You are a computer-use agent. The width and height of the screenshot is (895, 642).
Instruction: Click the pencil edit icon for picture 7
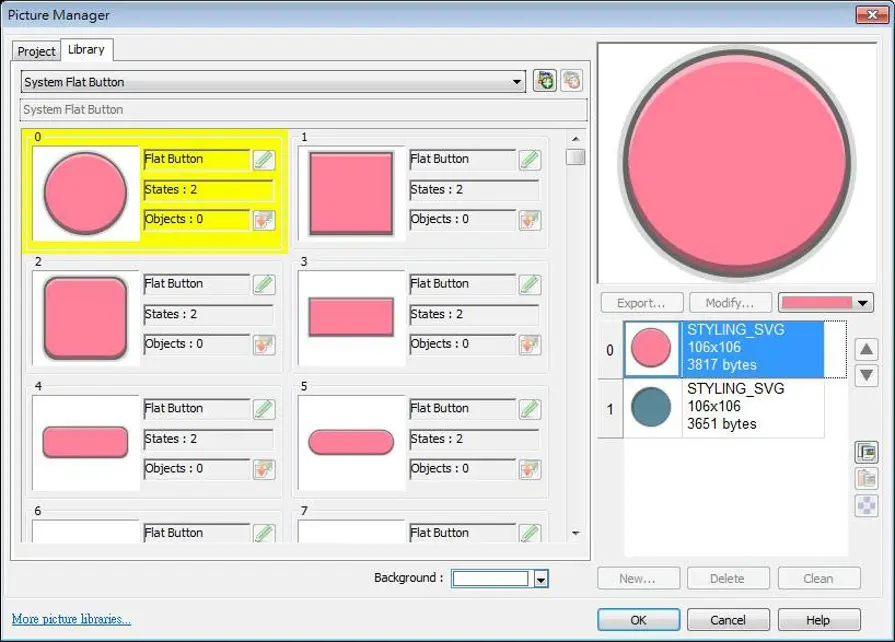[x=530, y=533]
